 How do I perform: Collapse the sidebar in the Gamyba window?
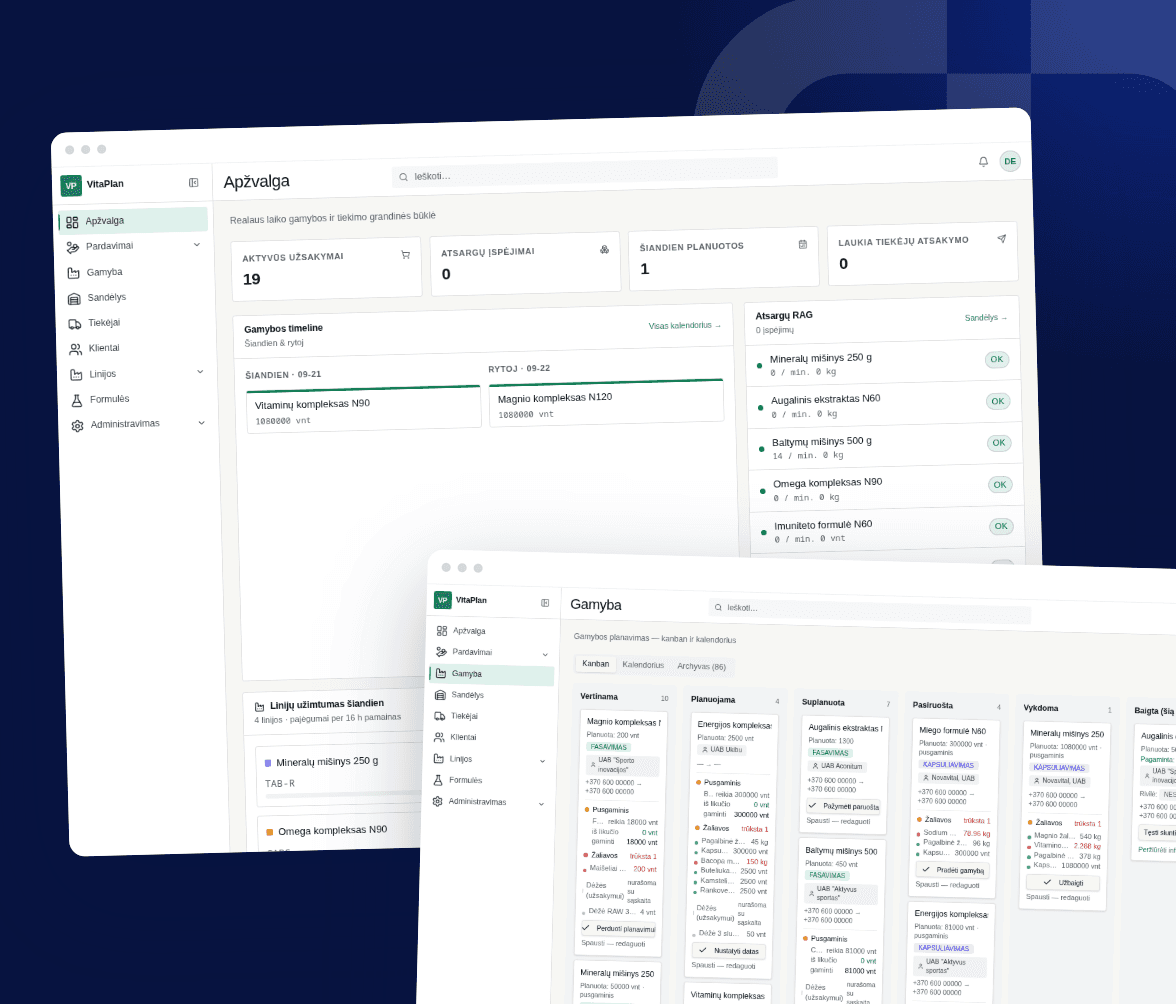point(545,603)
